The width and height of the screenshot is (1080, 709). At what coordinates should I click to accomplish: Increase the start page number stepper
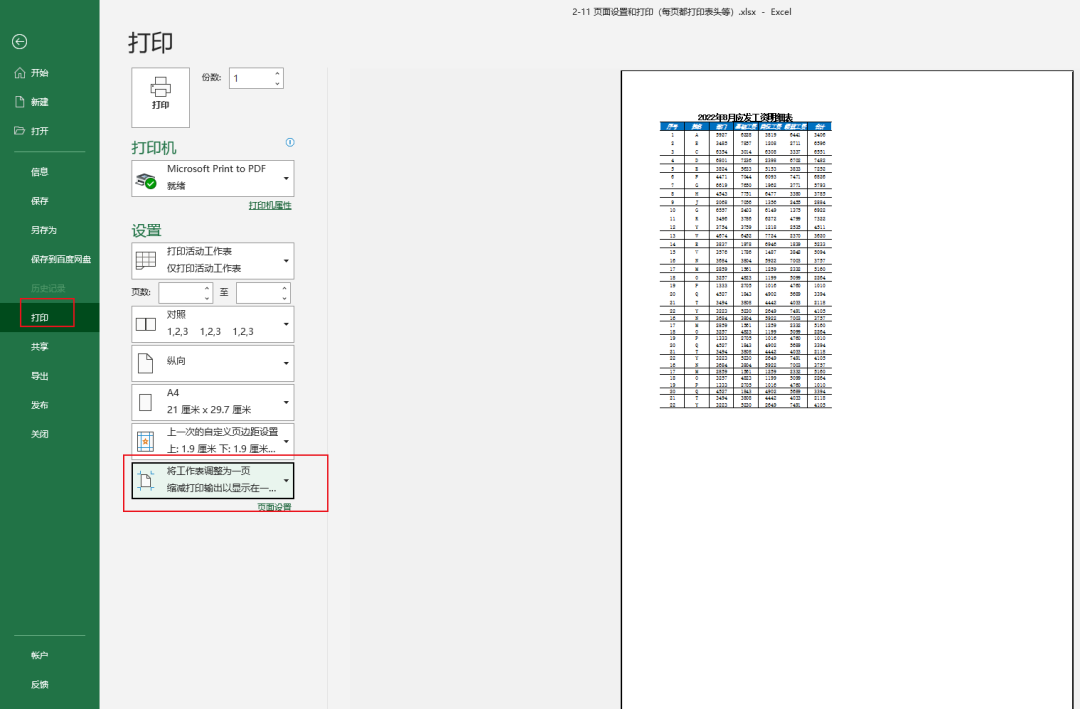pos(207,288)
